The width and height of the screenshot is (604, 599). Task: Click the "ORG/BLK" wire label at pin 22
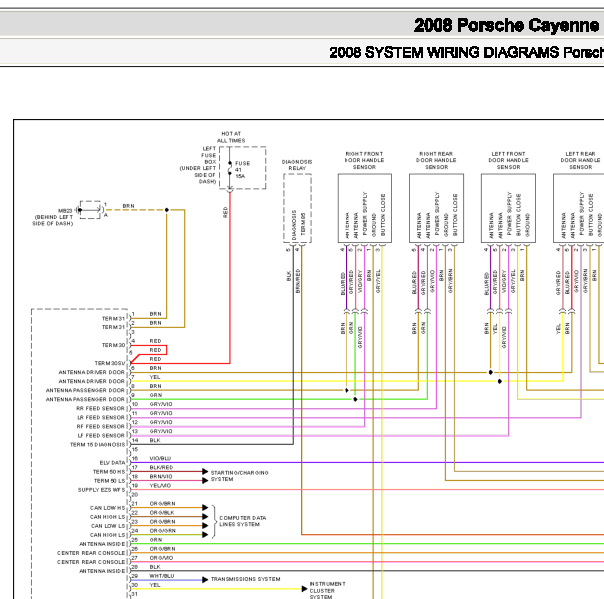click(162, 513)
